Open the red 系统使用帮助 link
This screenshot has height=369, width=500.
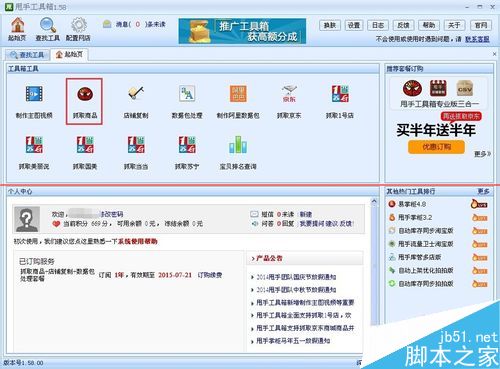(138, 241)
